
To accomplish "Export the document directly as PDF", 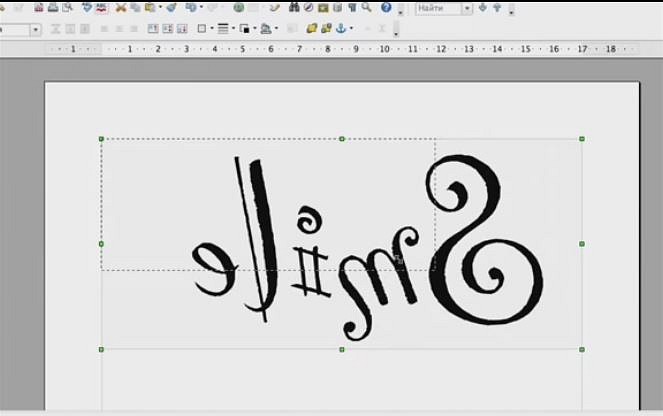I will (38, 7).
